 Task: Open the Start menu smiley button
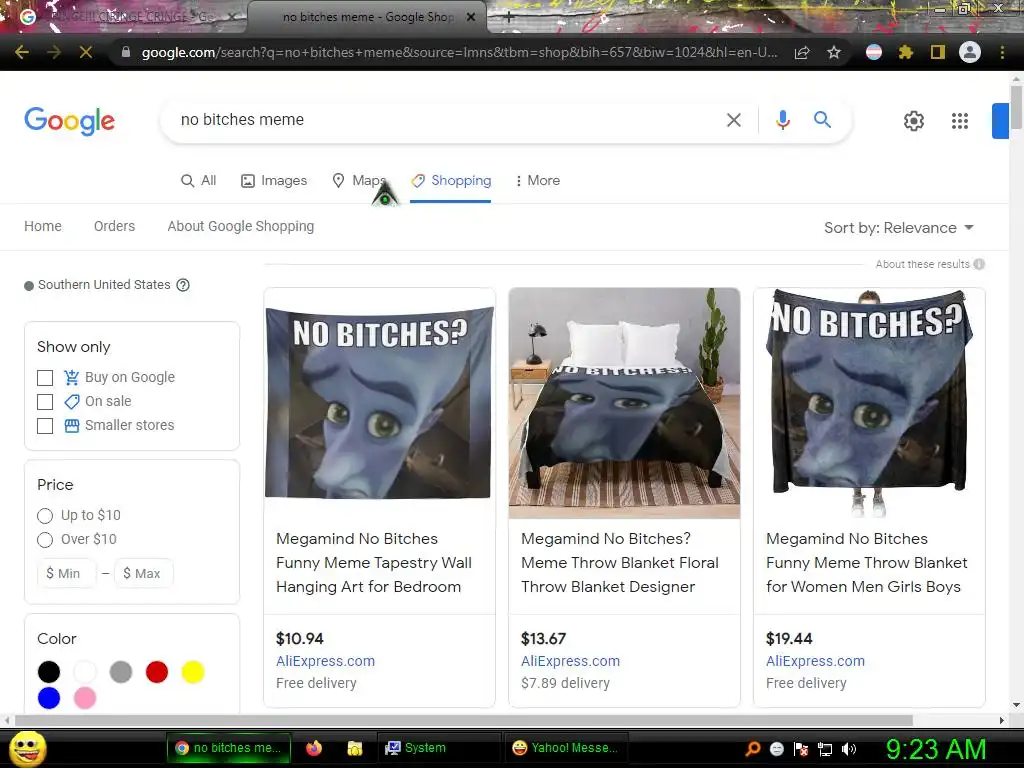pos(28,748)
